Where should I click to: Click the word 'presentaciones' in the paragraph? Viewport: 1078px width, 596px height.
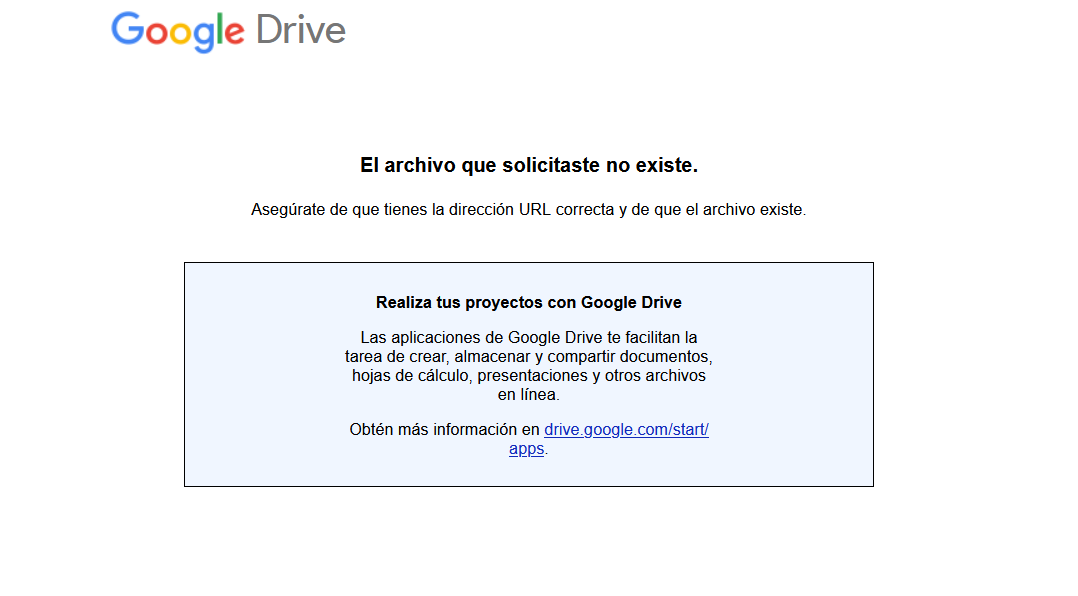coord(532,376)
